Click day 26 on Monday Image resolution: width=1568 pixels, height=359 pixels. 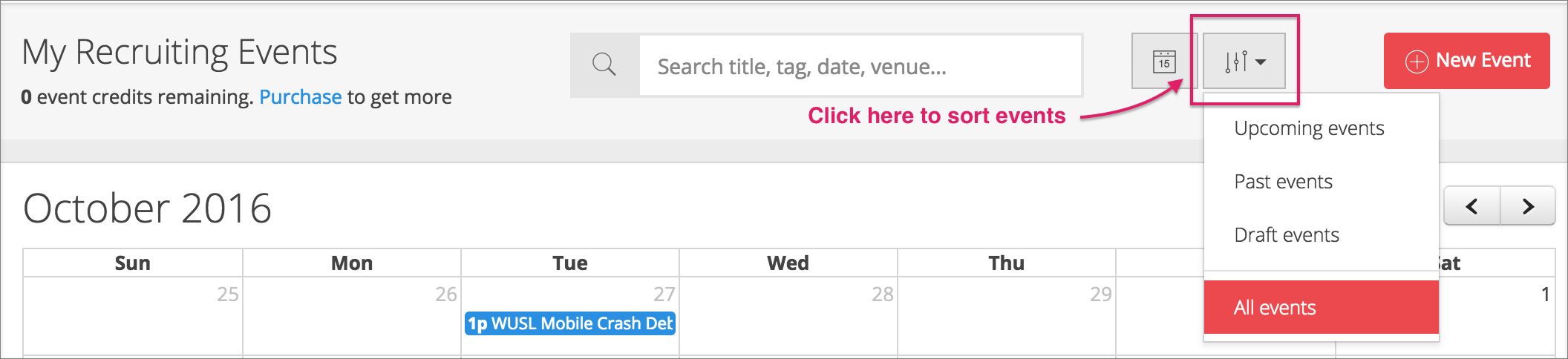click(x=352, y=315)
